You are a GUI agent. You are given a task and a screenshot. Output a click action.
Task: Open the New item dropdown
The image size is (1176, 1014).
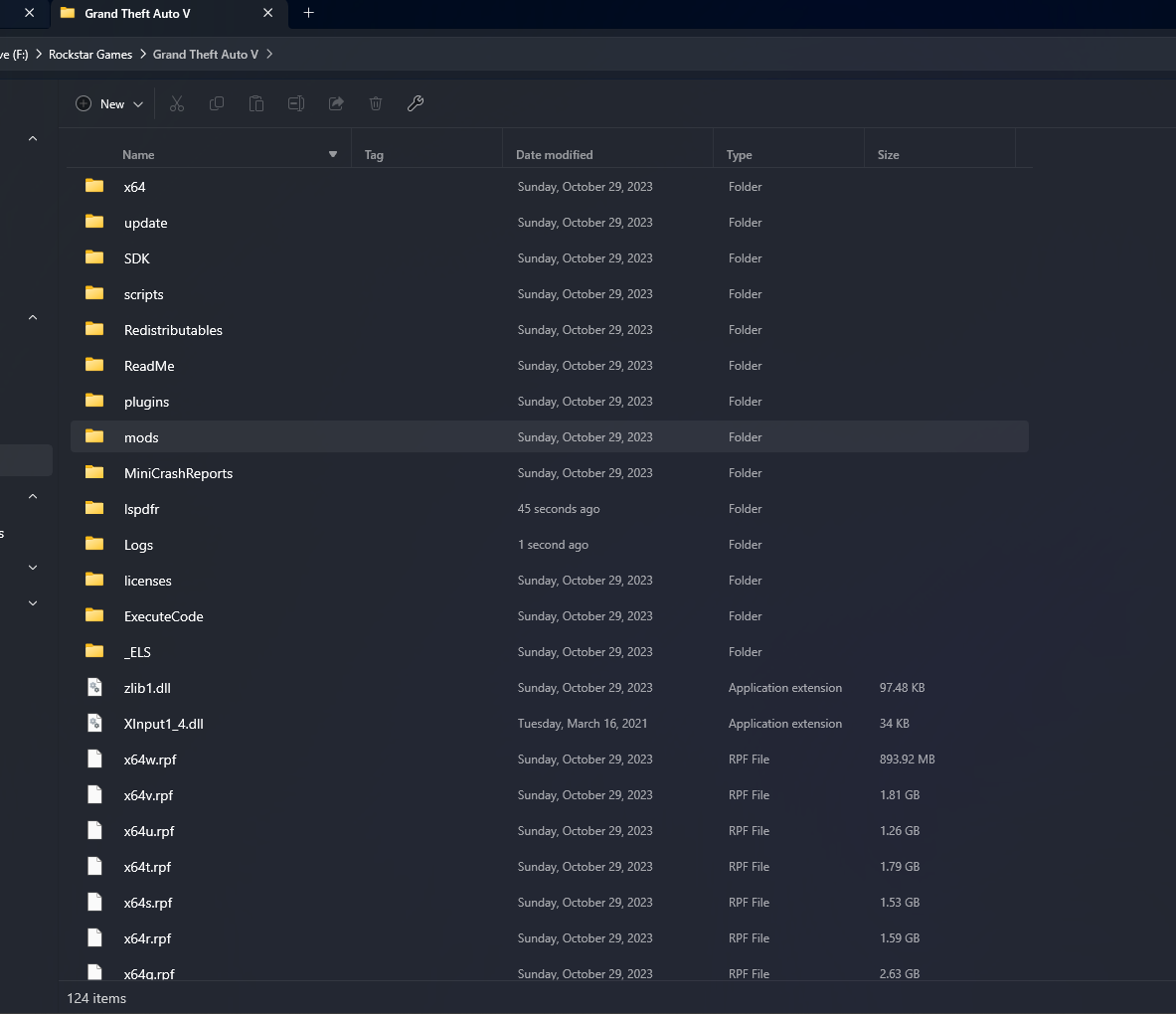click(109, 103)
